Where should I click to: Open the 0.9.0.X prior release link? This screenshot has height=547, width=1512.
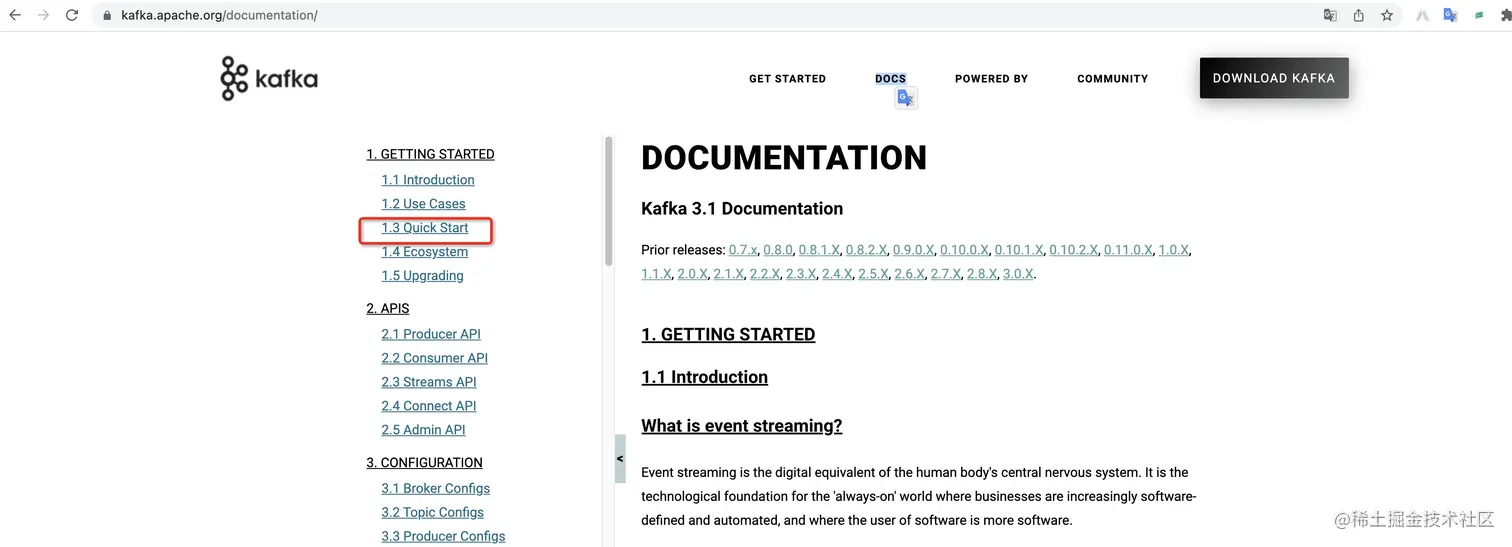(914, 250)
